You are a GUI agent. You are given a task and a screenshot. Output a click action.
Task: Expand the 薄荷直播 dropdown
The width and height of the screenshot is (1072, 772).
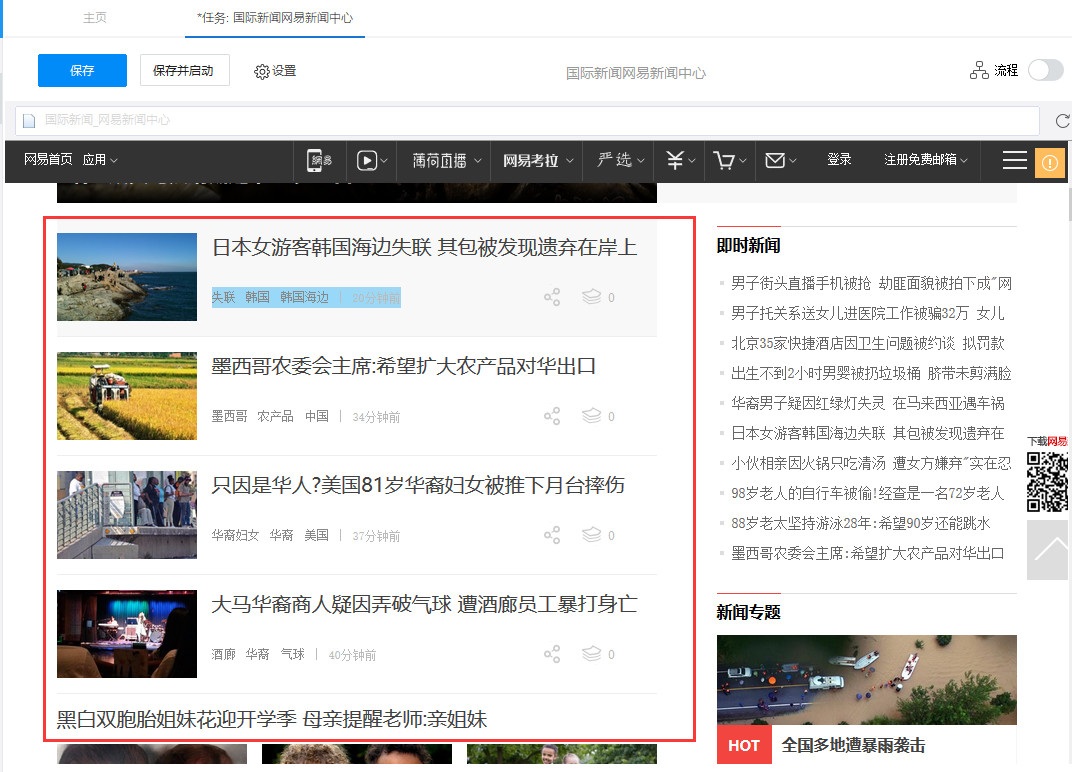[x=447, y=161]
